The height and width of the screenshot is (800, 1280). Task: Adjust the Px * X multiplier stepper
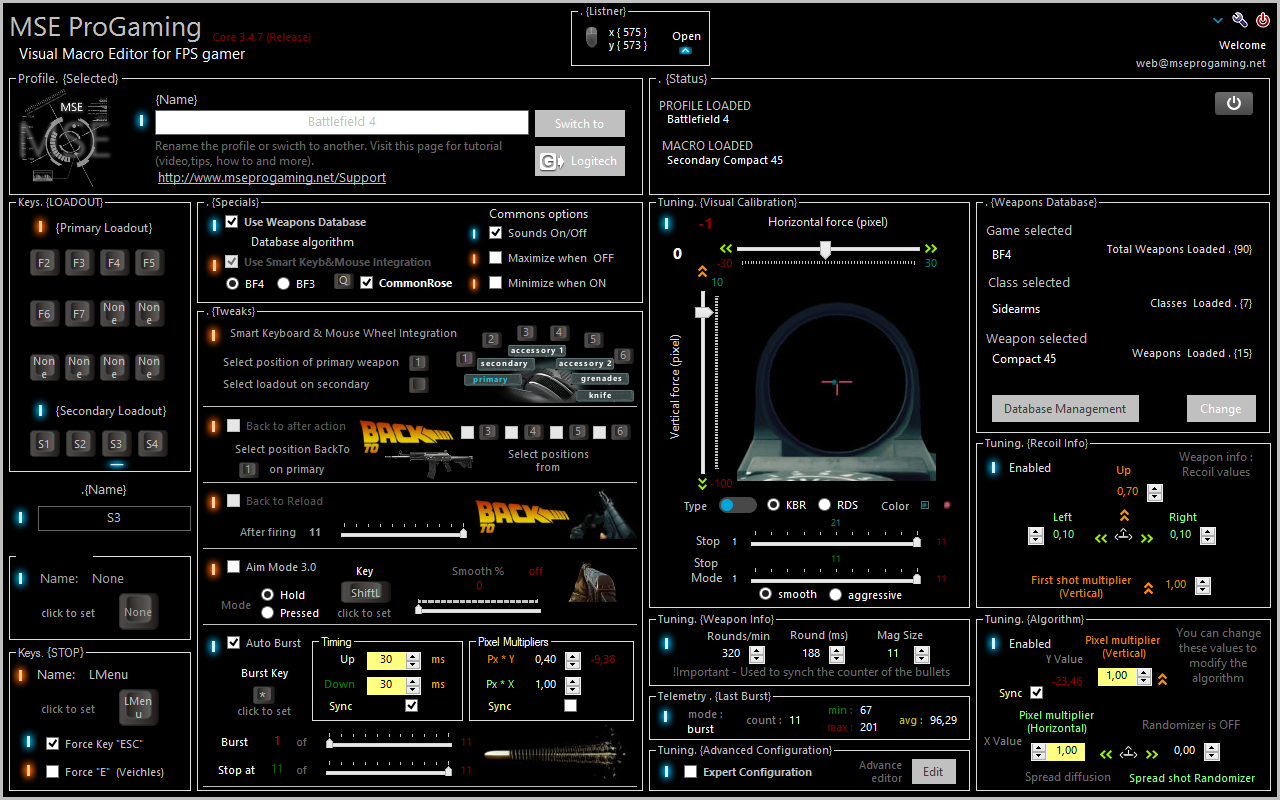[x=573, y=685]
